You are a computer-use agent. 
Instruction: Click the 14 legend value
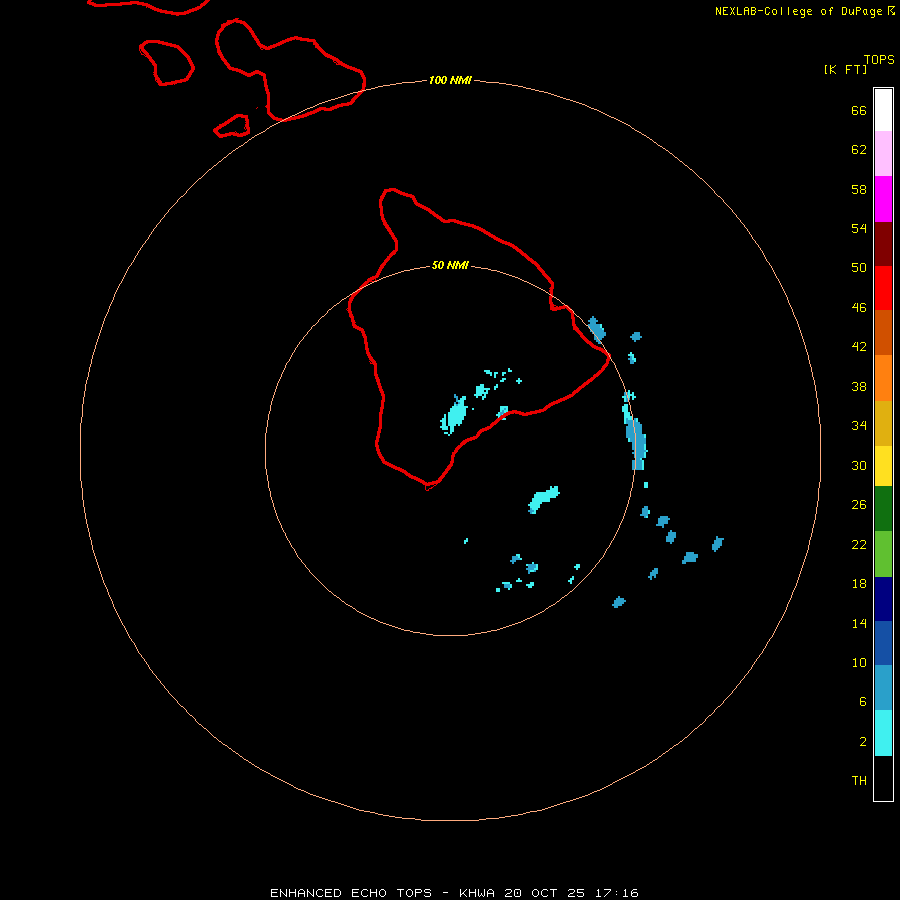(859, 623)
